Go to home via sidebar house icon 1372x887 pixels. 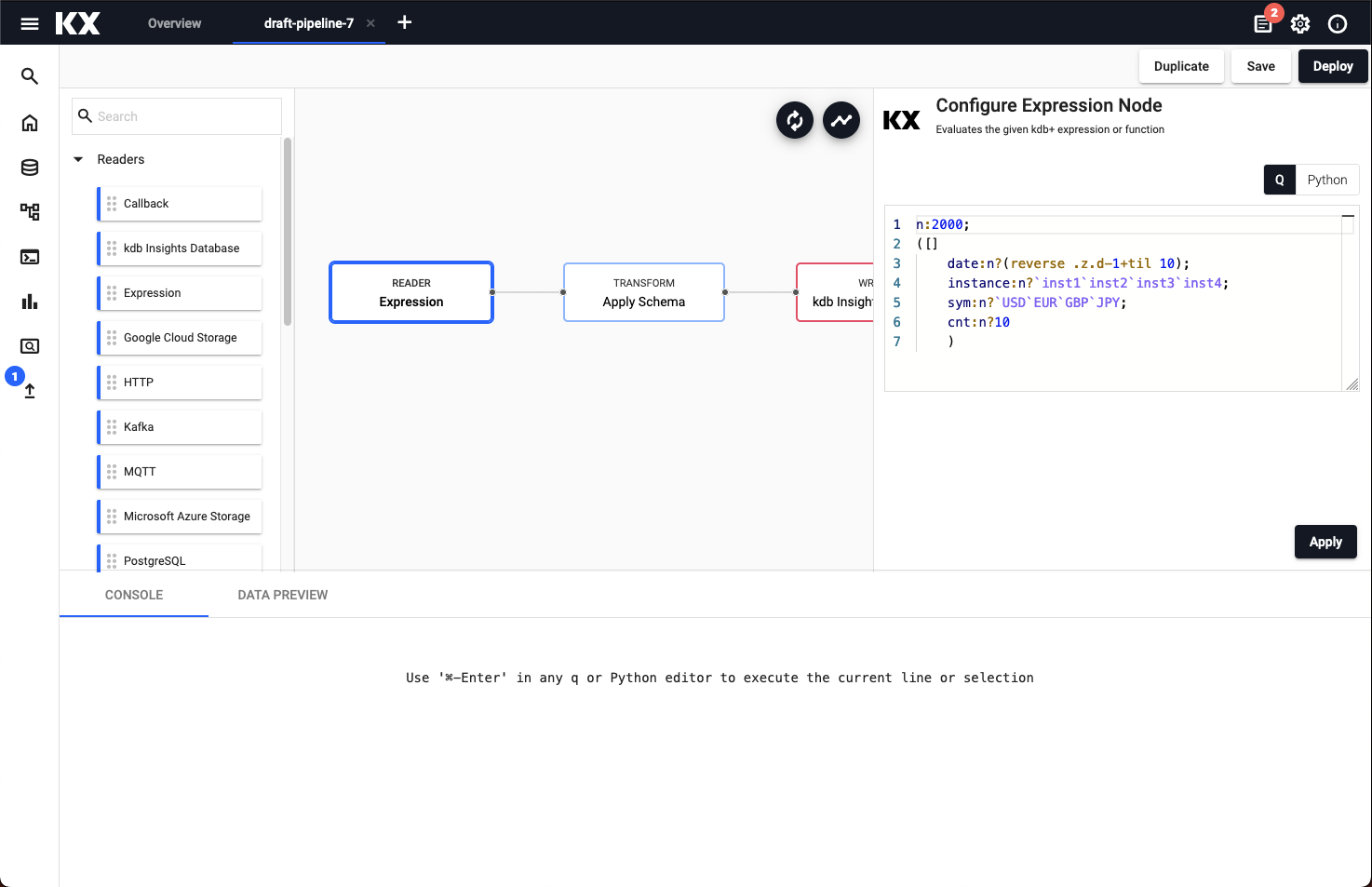(30, 123)
